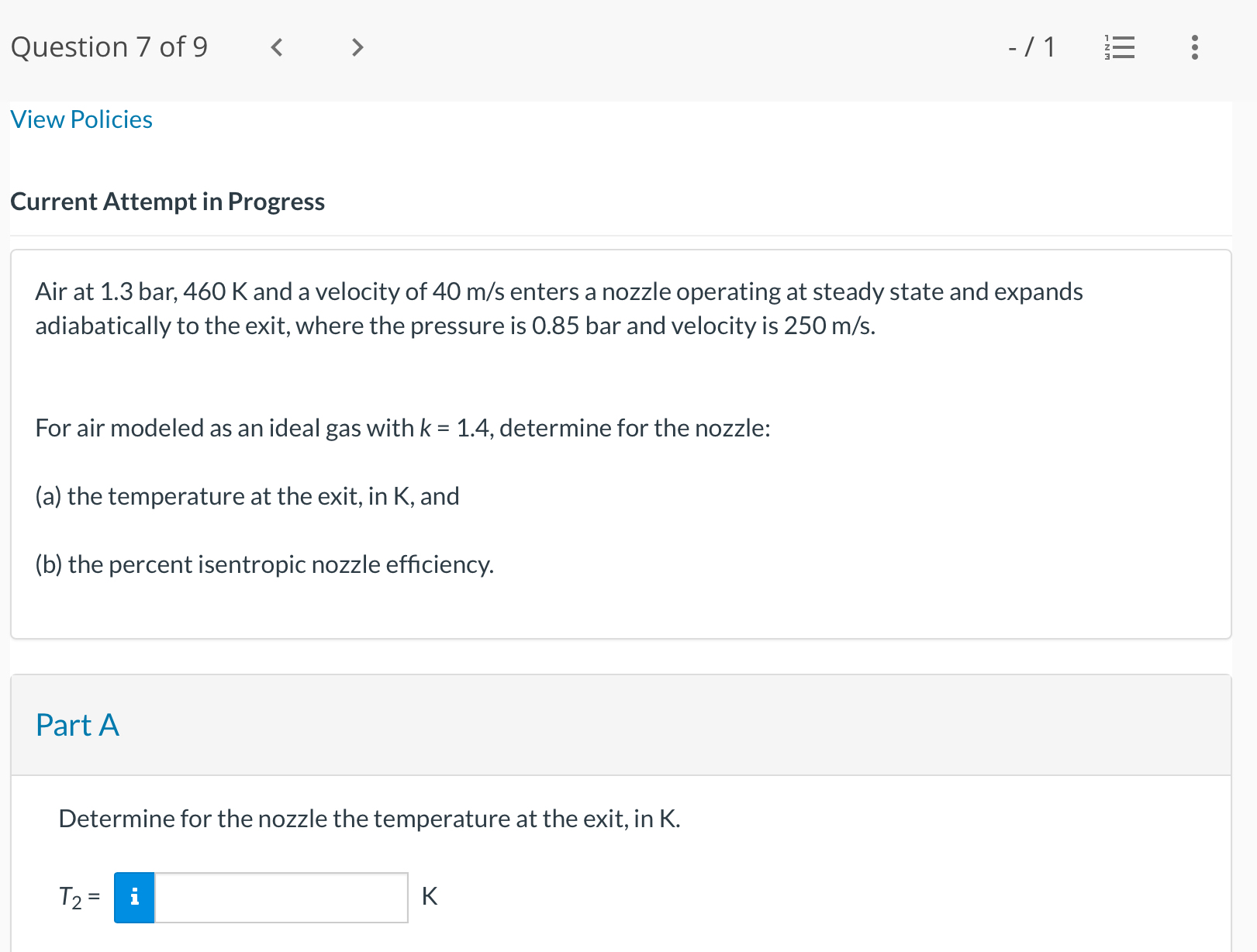Open the View Policies page
The height and width of the screenshot is (952, 1257).
pyautogui.click(x=81, y=119)
